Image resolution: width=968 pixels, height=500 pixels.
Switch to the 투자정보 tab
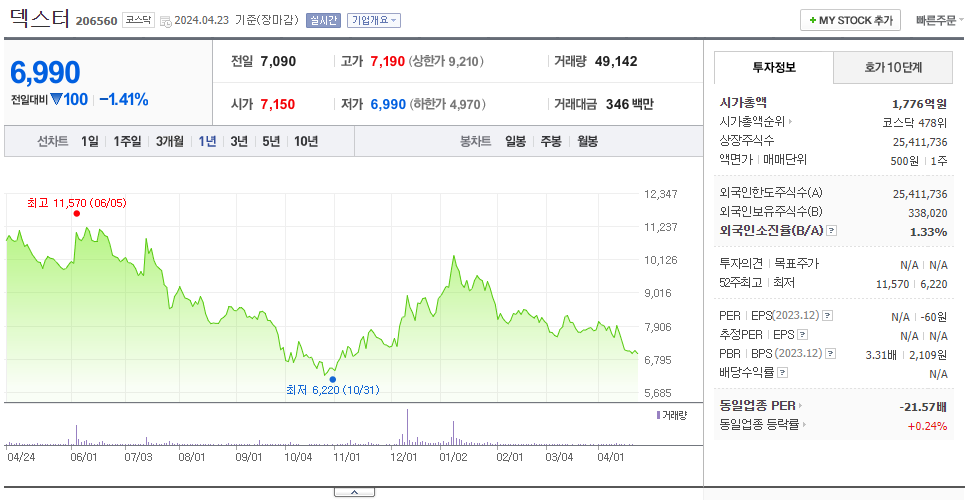coord(774,67)
